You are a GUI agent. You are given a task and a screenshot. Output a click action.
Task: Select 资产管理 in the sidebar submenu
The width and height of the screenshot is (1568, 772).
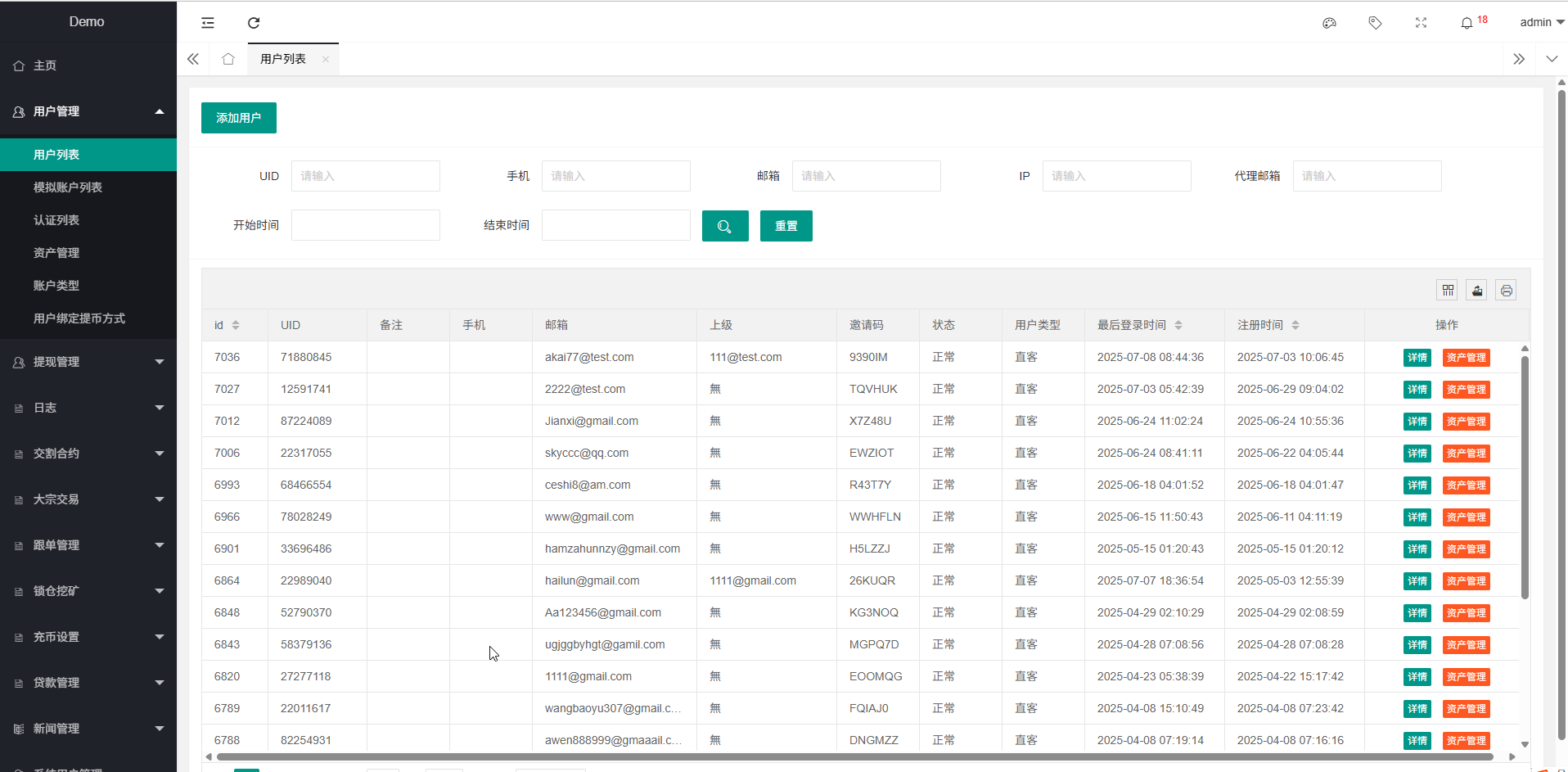[x=56, y=253]
